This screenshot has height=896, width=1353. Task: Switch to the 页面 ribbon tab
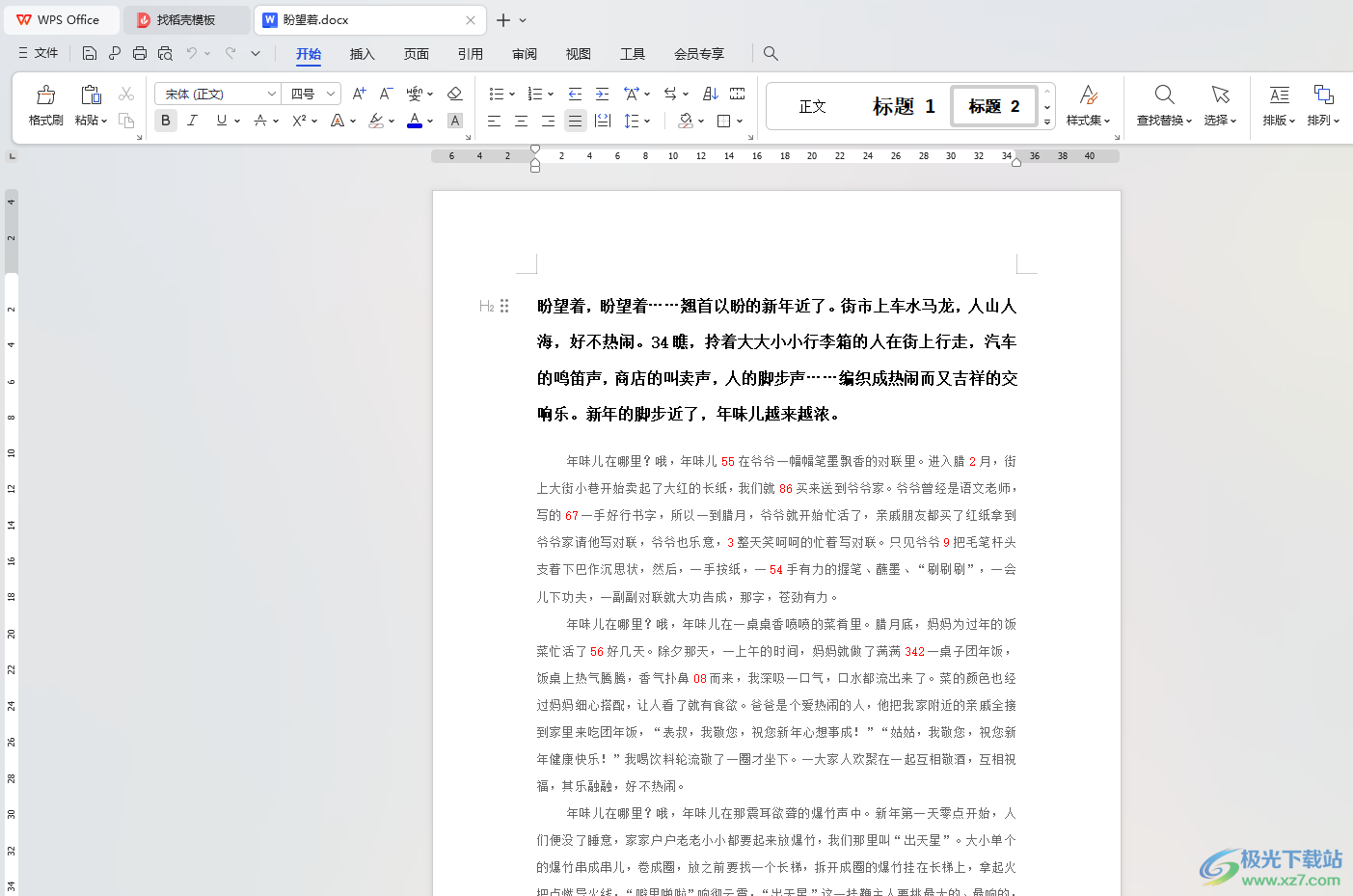coord(416,54)
